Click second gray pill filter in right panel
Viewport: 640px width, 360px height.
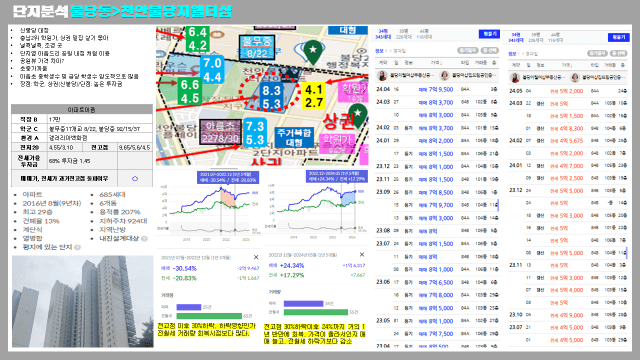click(619, 53)
